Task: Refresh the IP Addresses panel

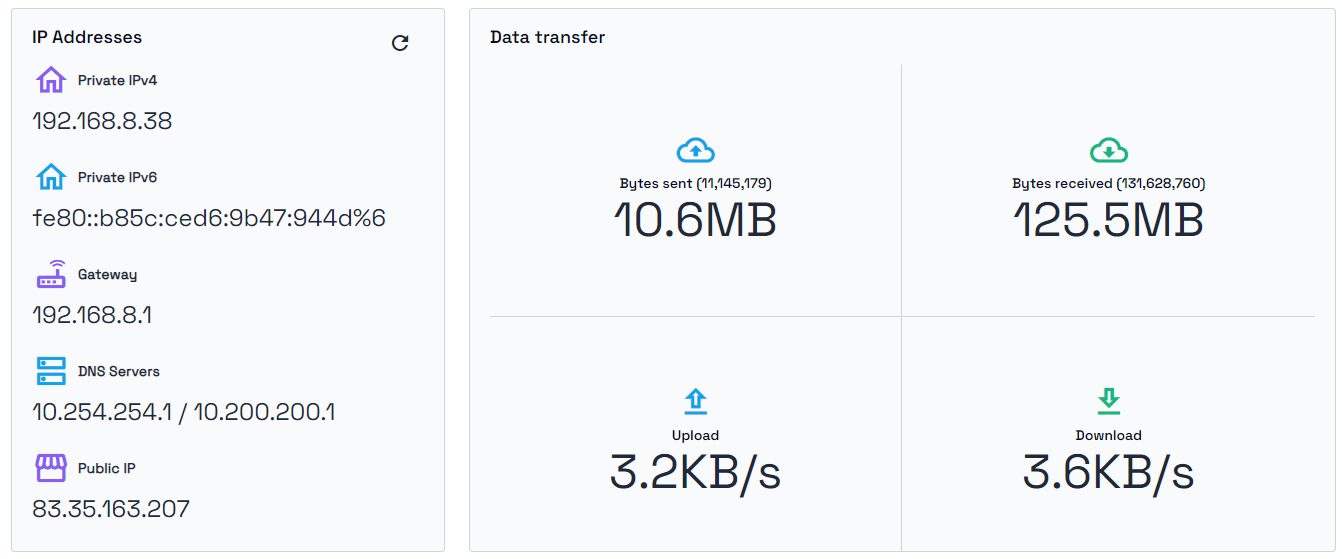Action: pos(400,43)
